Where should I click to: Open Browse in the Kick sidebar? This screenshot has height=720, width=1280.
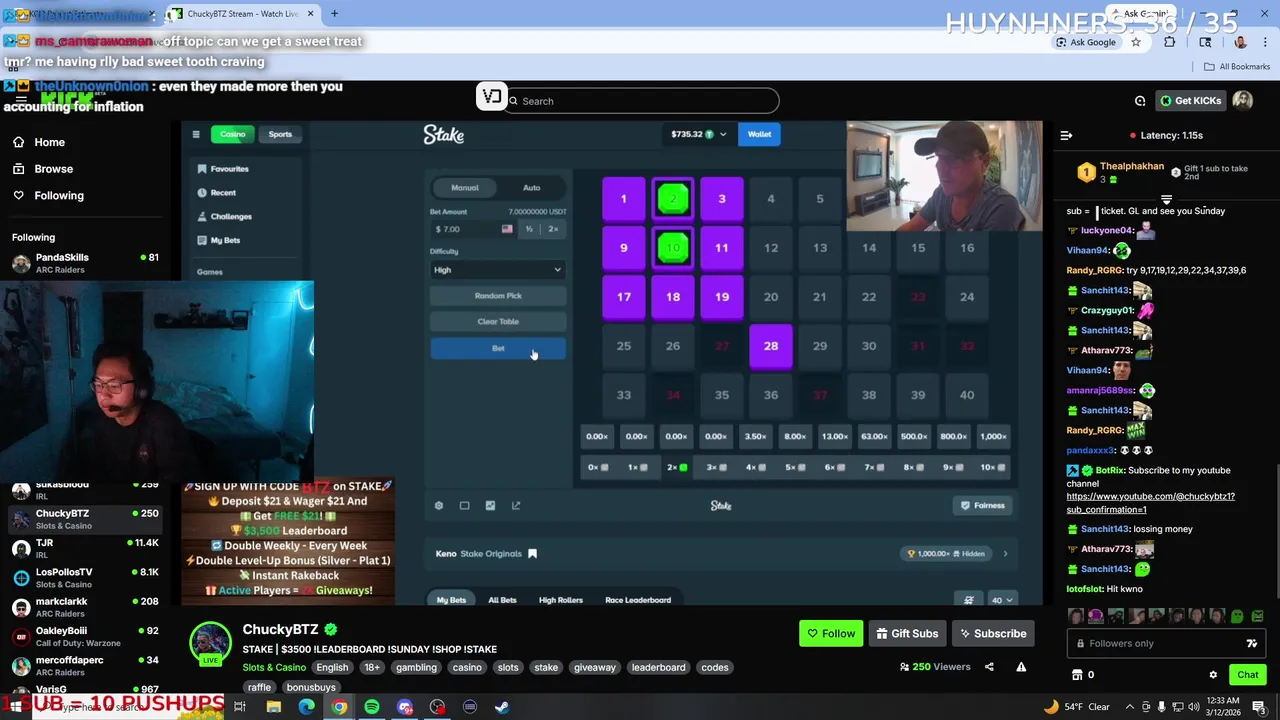click(43, 169)
